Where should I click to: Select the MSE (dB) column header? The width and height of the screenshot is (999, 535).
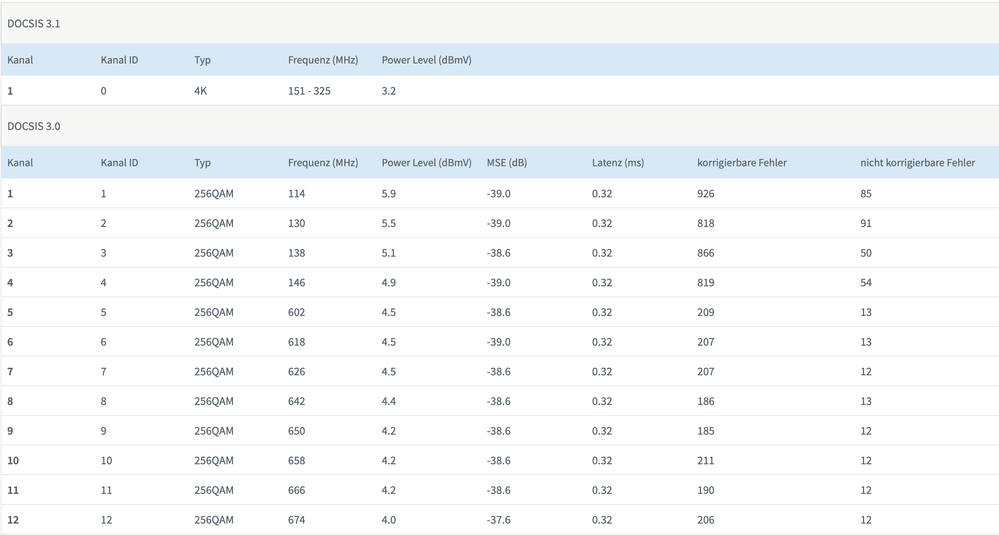[506, 163]
